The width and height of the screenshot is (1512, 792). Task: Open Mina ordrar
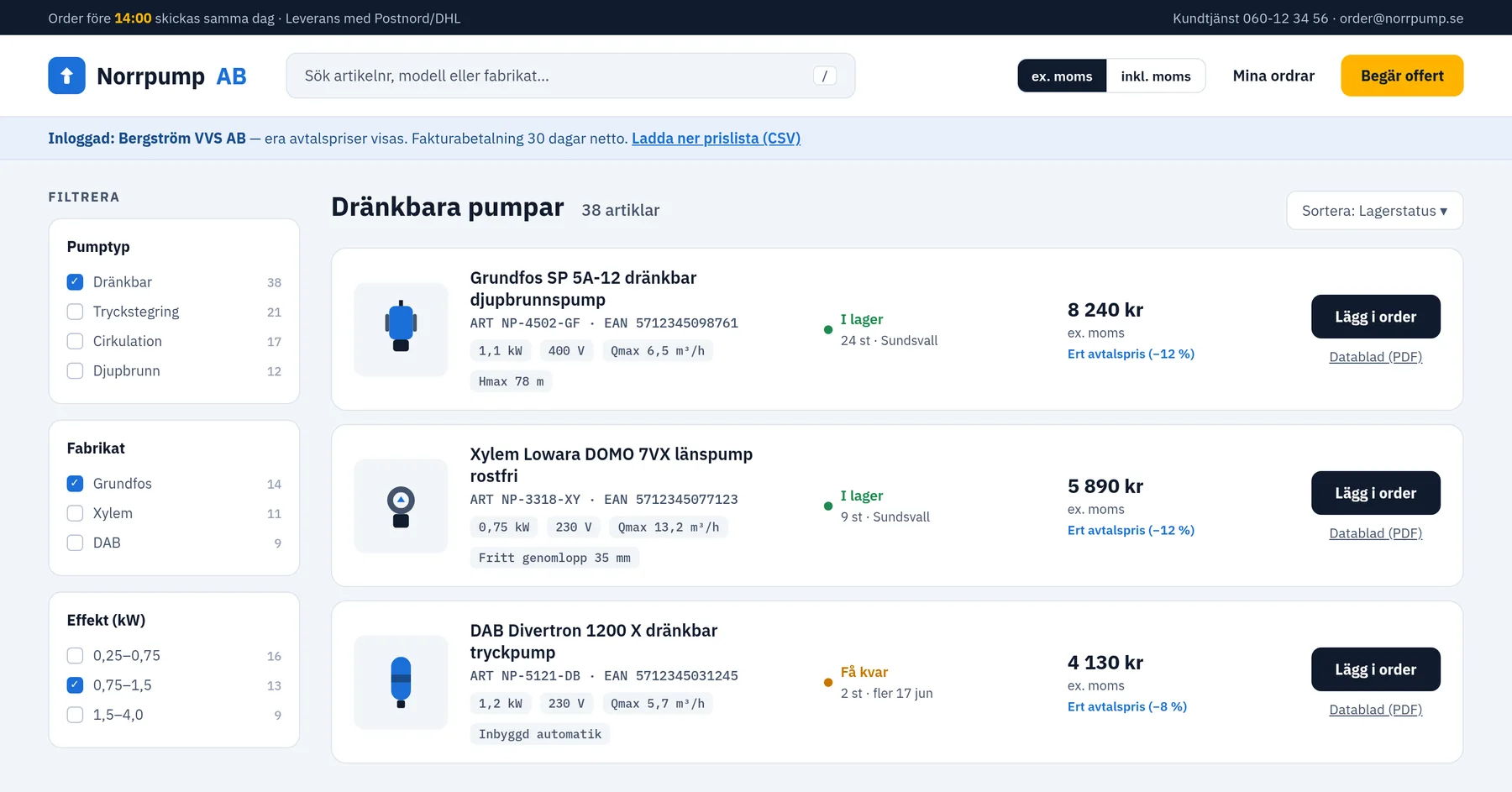click(1273, 76)
